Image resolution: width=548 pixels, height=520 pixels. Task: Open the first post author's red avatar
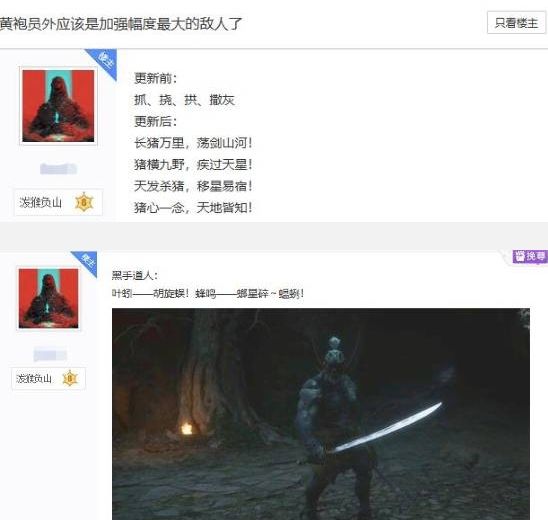58,106
